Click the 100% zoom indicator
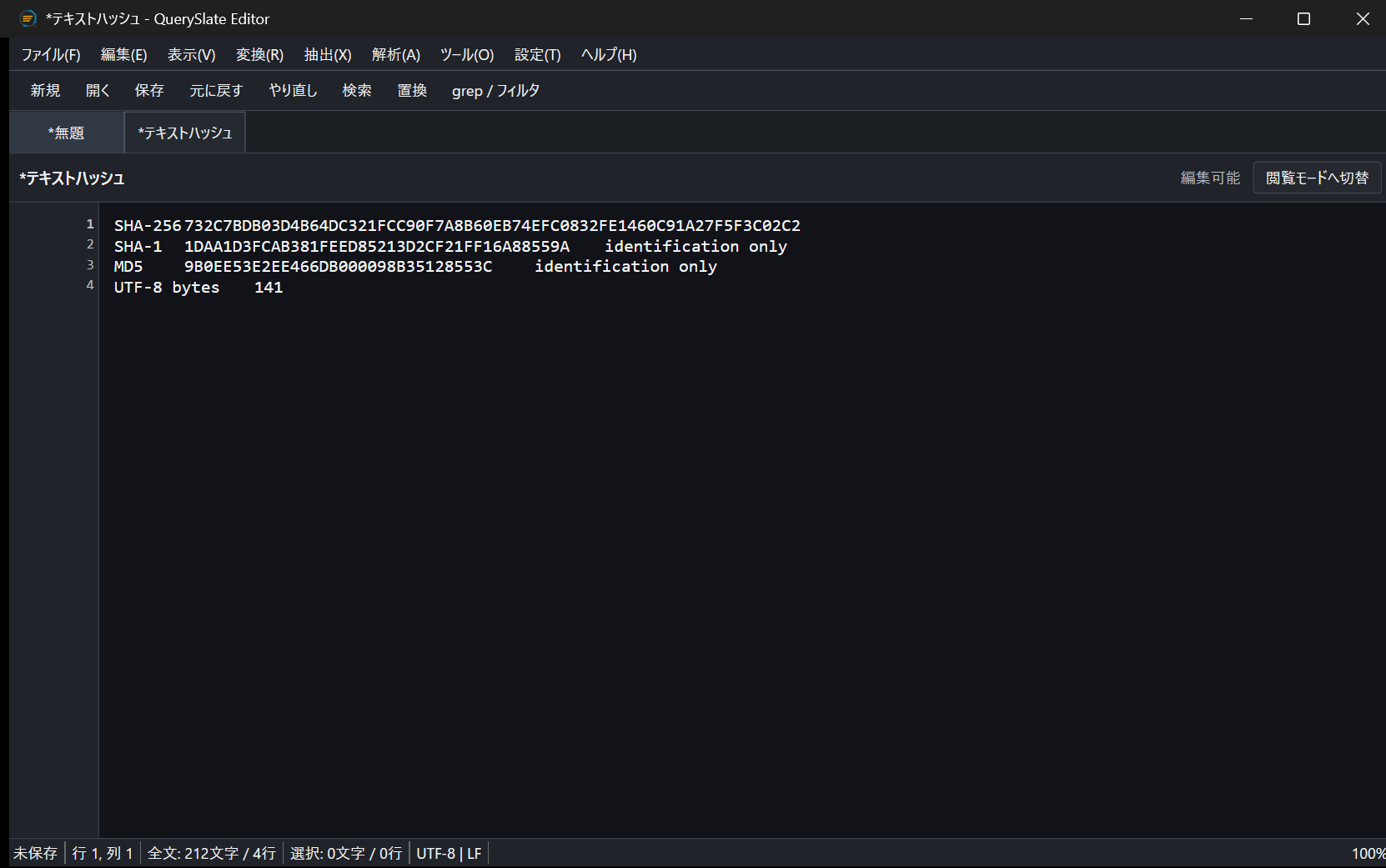The image size is (1386, 868). [1368, 853]
